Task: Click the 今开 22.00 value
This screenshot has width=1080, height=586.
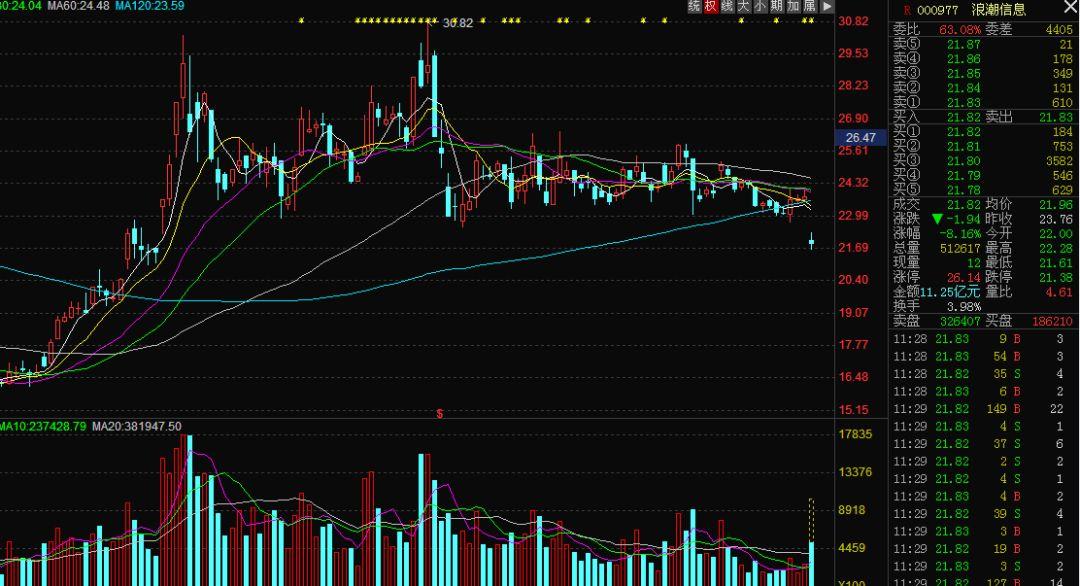Action: 1056,233
